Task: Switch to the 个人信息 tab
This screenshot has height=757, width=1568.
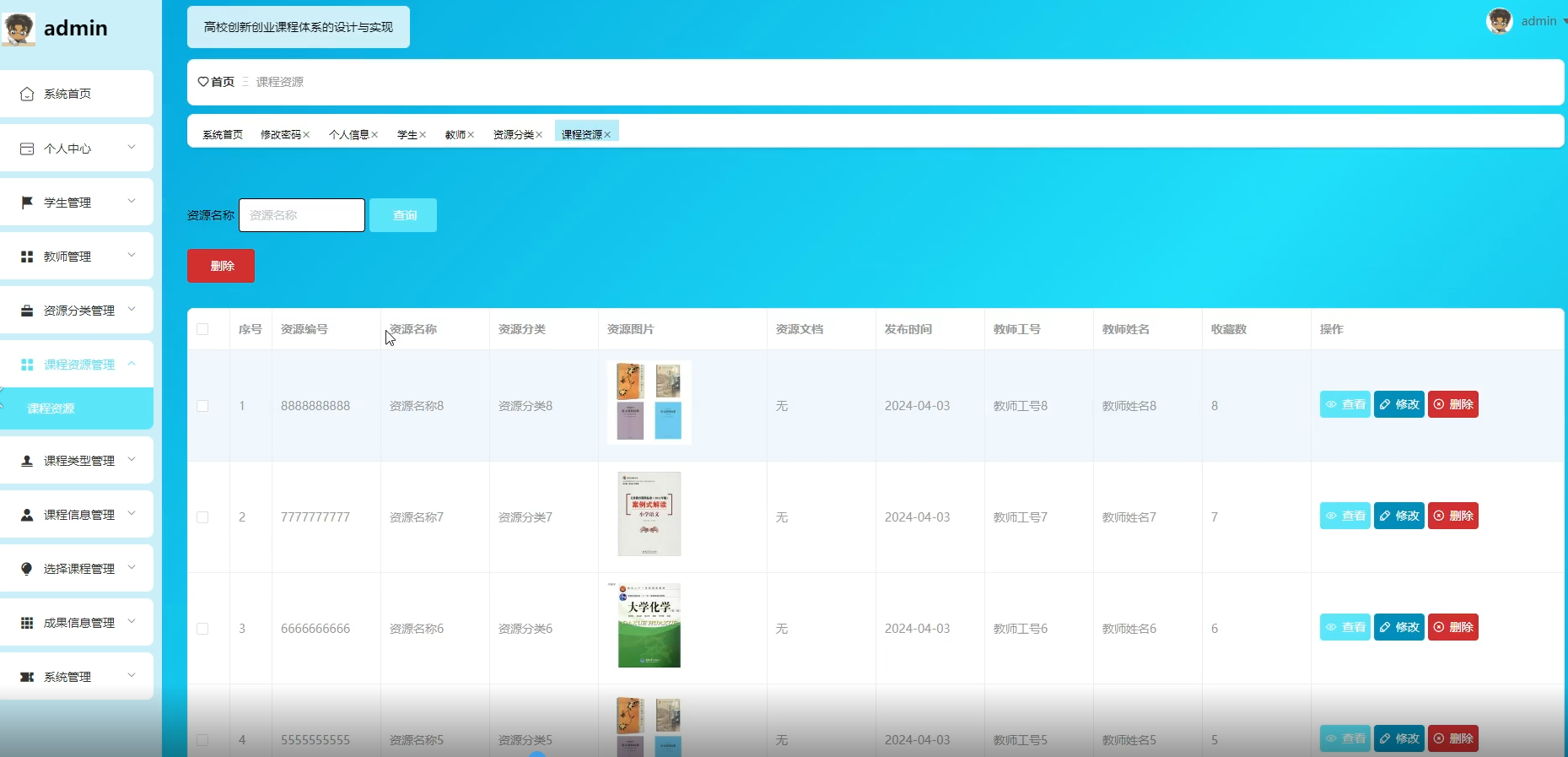Action: click(x=349, y=135)
